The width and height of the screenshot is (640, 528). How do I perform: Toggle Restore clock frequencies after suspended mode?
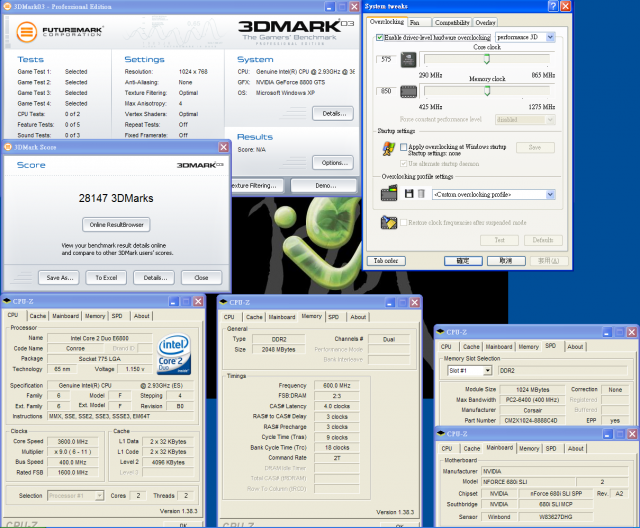(404, 222)
